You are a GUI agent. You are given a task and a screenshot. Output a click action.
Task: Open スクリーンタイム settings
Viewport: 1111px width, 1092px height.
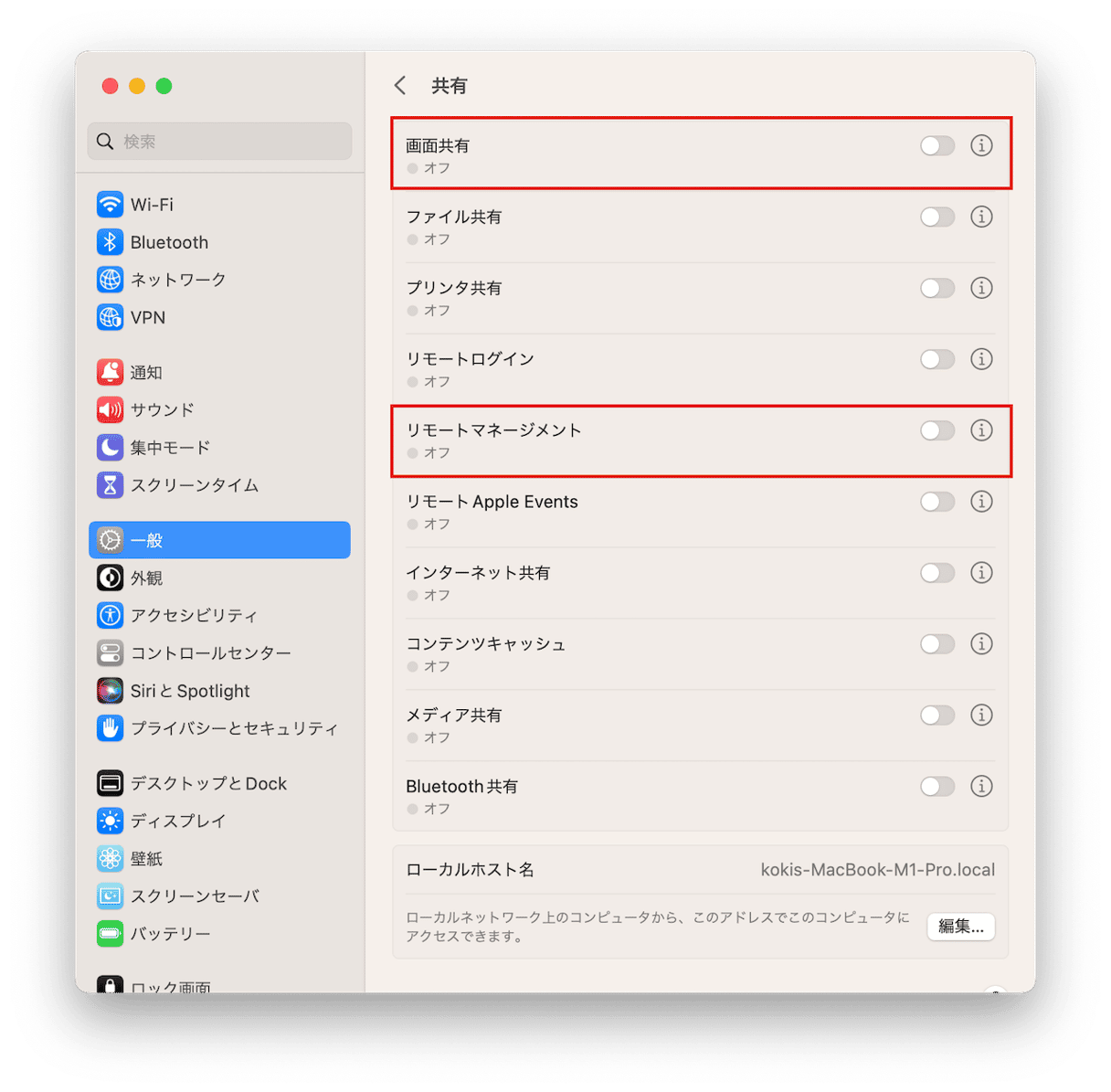[219, 484]
